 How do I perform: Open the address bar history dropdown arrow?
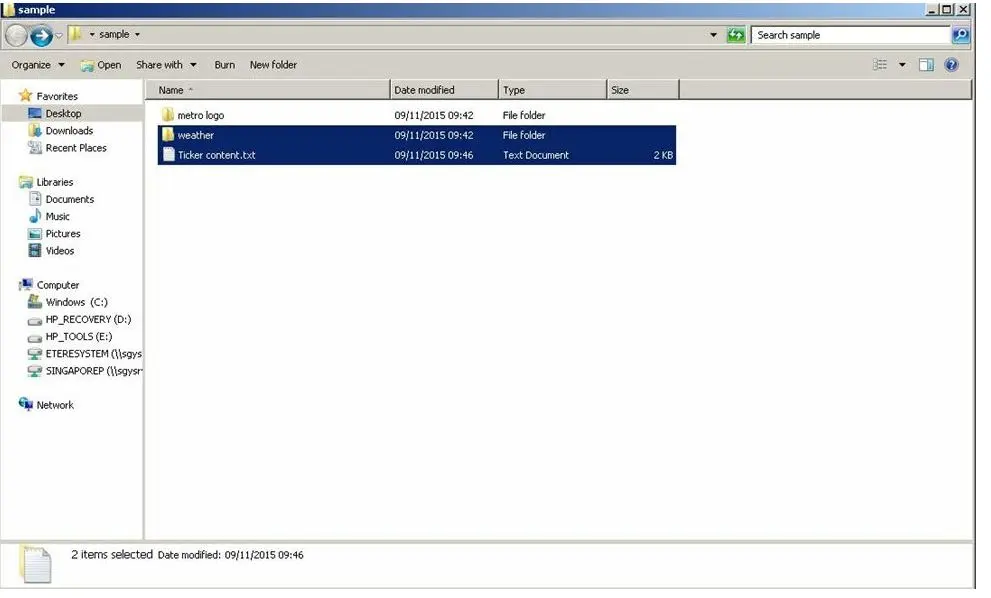click(x=714, y=35)
